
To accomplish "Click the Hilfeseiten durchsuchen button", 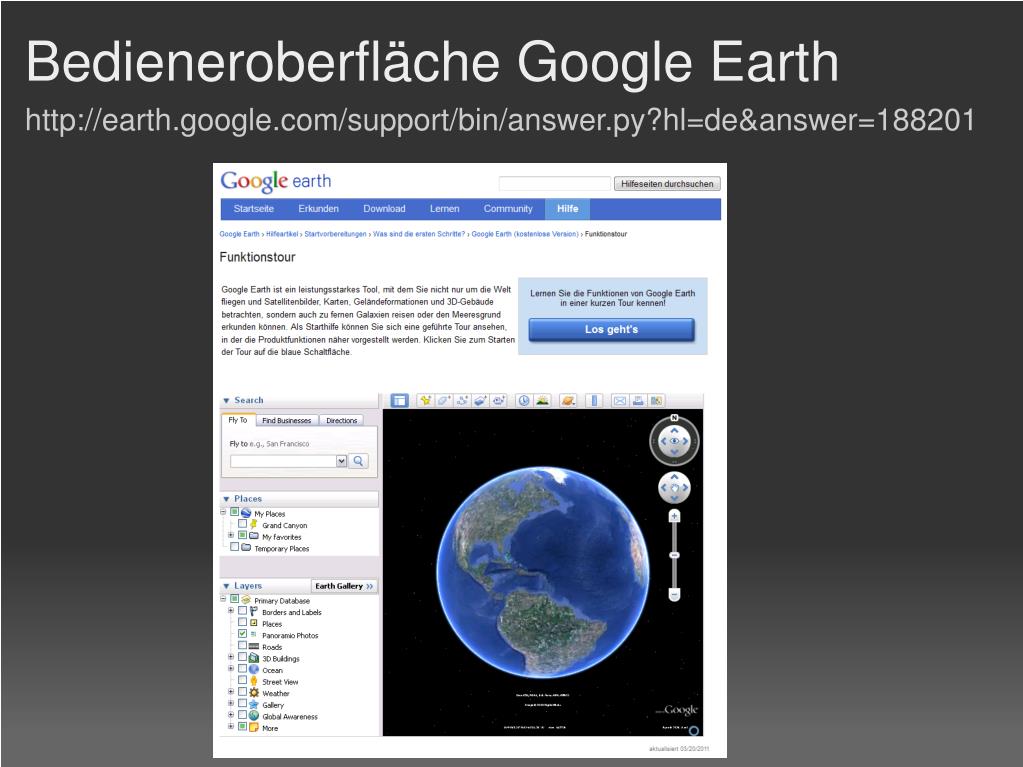I will click(667, 184).
